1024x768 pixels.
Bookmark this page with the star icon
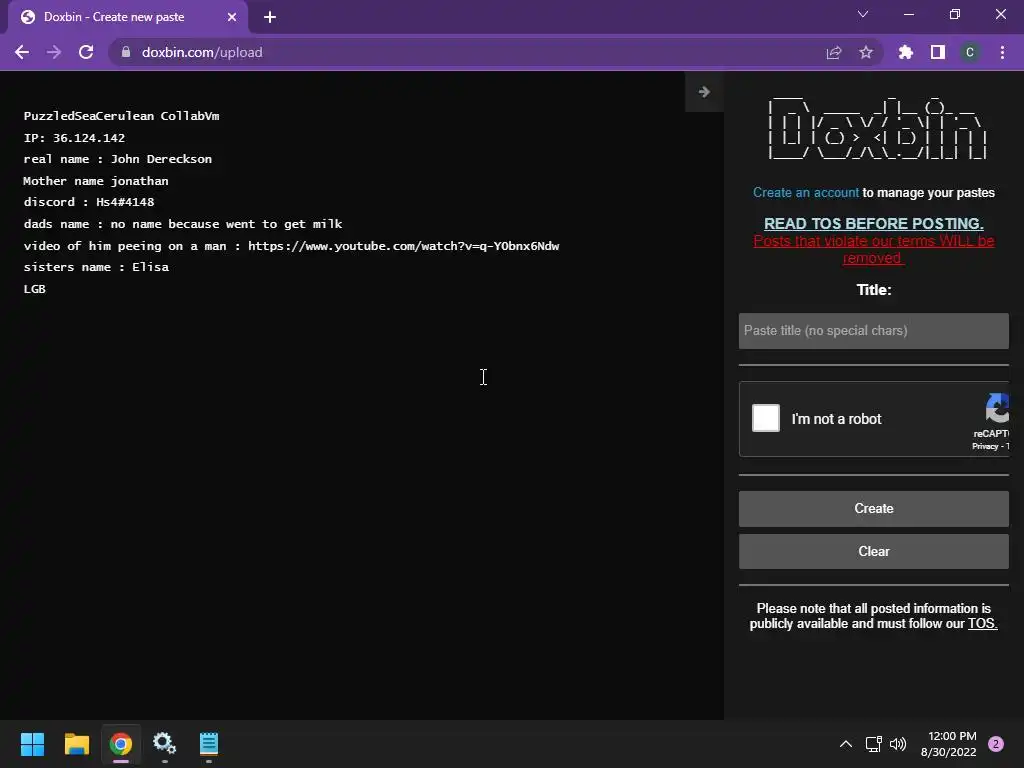click(866, 52)
